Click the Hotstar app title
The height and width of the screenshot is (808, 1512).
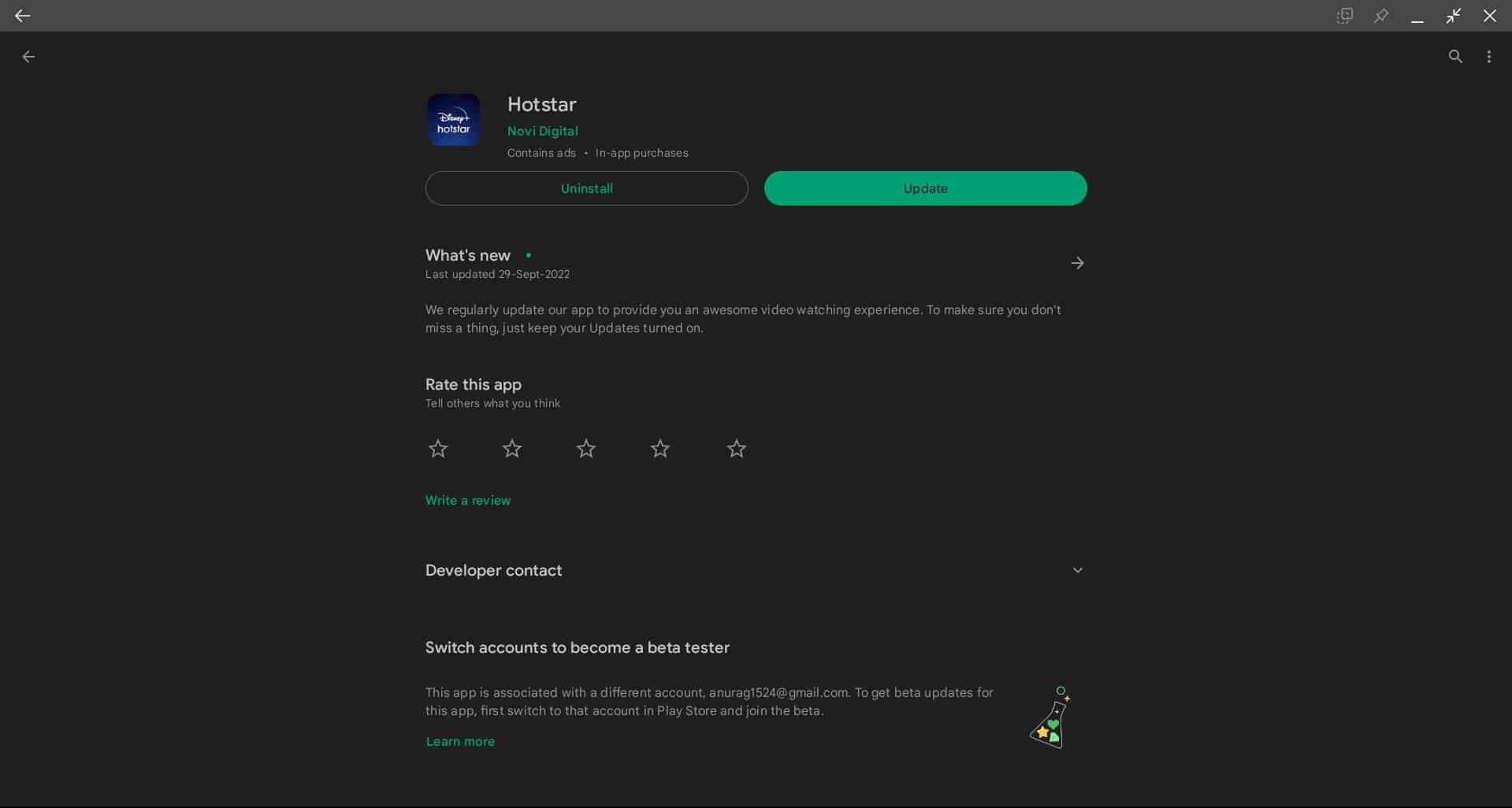pyautogui.click(x=541, y=104)
